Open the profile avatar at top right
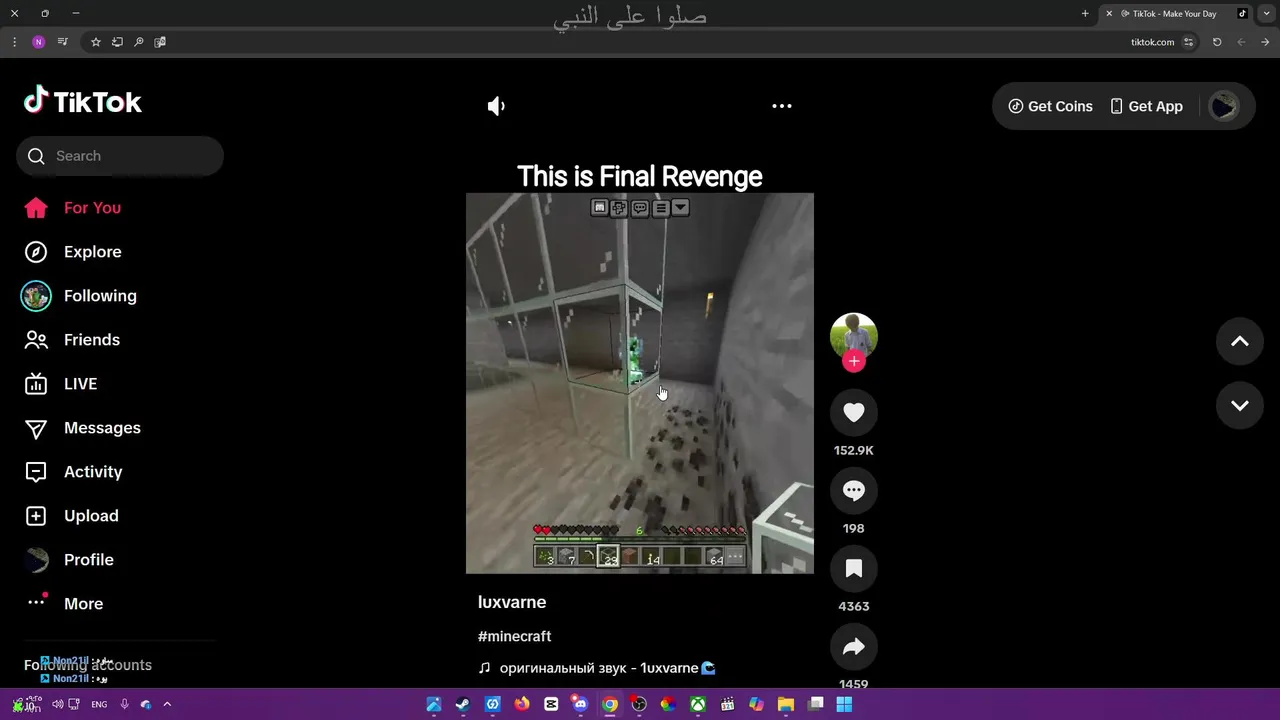Image resolution: width=1280 pixels, height=720 pixels. (x=1224, y=106)
